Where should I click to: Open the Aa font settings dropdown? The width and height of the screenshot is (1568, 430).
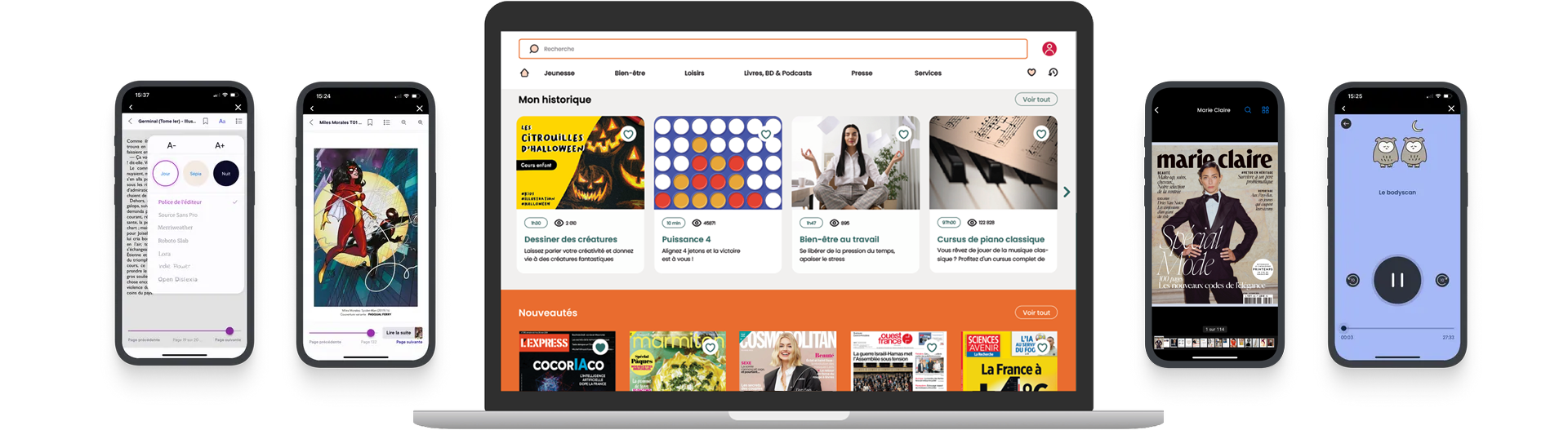pos(222,121)
